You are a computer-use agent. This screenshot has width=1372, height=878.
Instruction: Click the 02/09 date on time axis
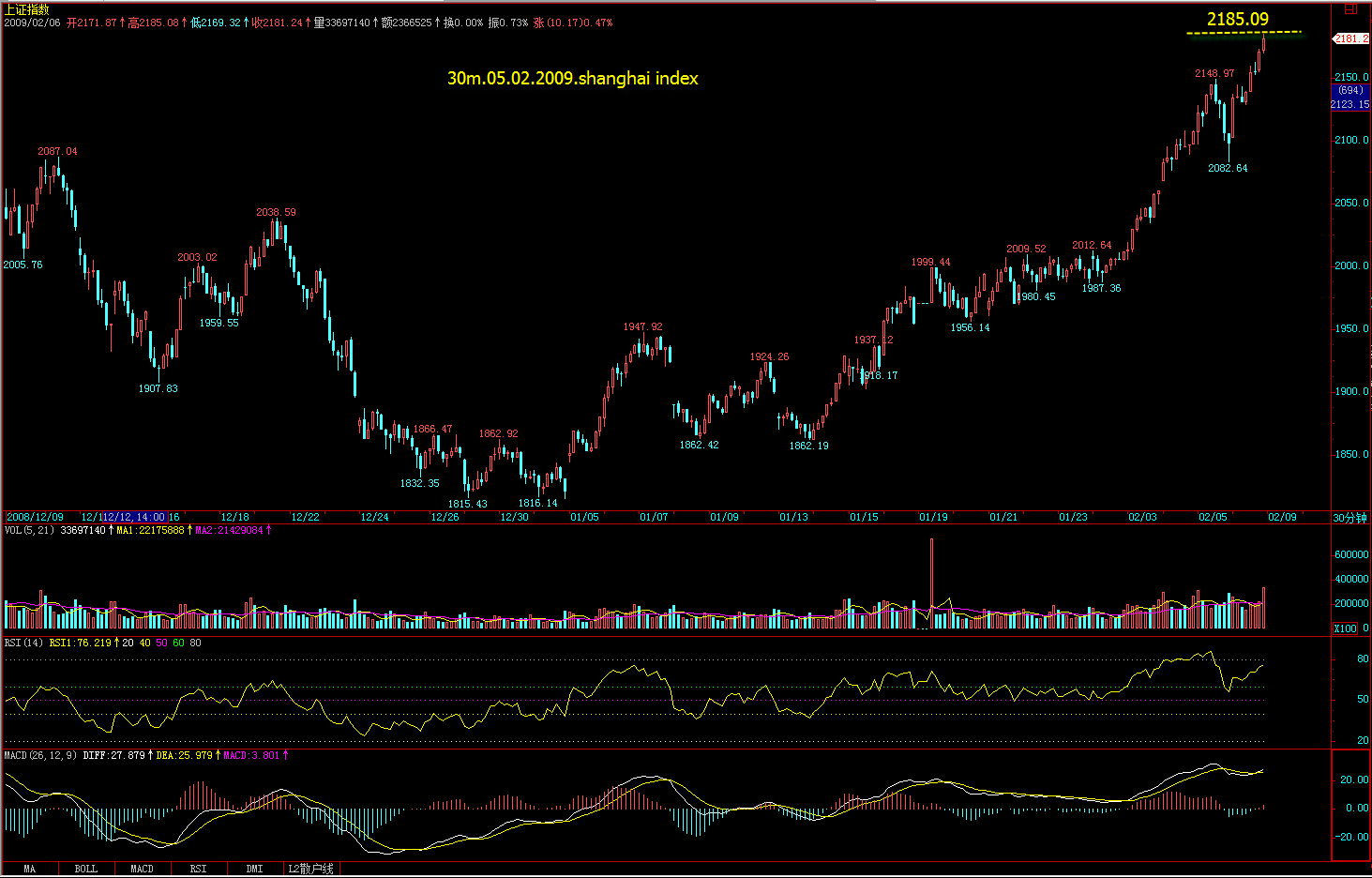1282,517
